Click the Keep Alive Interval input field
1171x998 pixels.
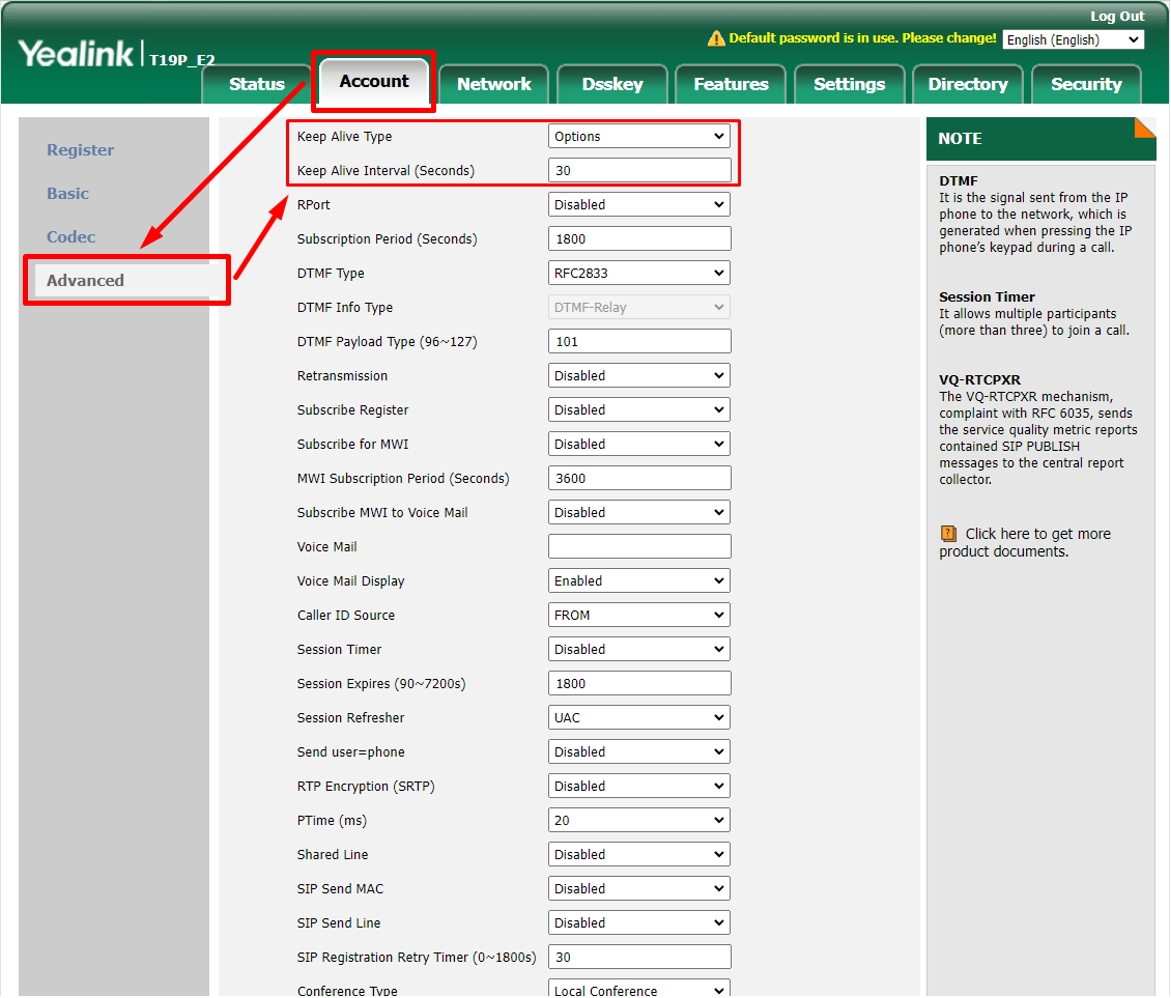pyautogui.click(x=638, y=171)
